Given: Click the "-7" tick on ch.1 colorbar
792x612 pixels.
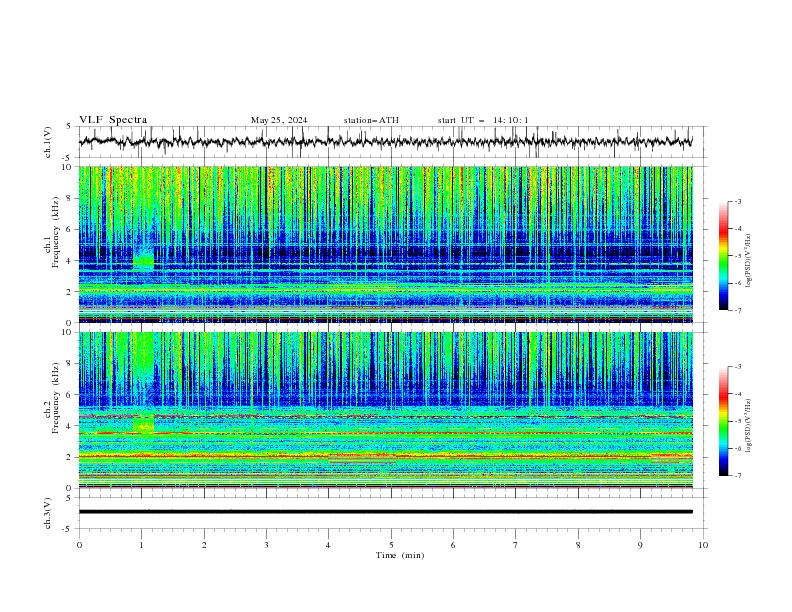Looking at the screenshot, I should [x=738, y=310].
